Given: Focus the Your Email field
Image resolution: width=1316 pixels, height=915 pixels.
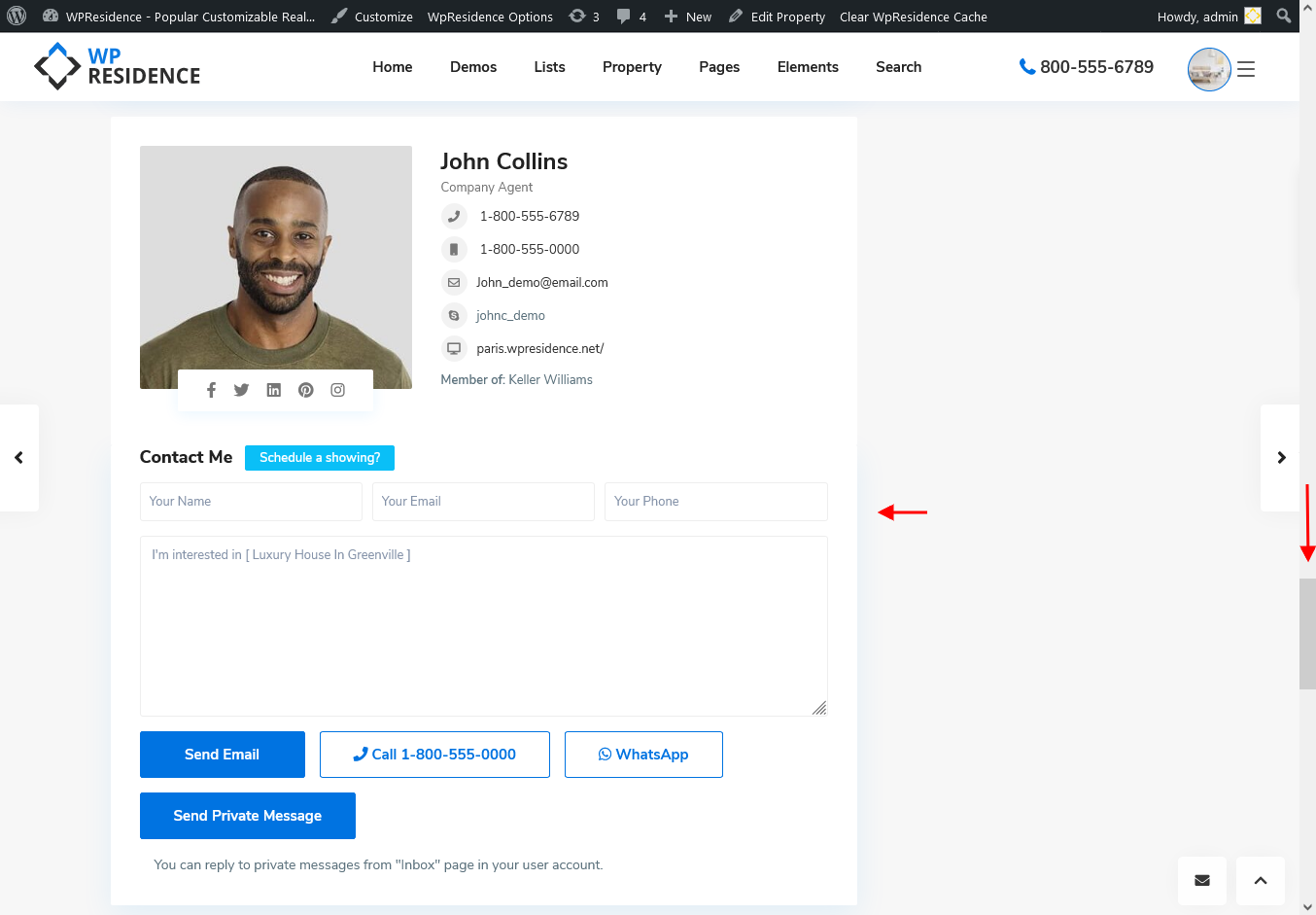Looking at the screenshot, I should point(483,502).
